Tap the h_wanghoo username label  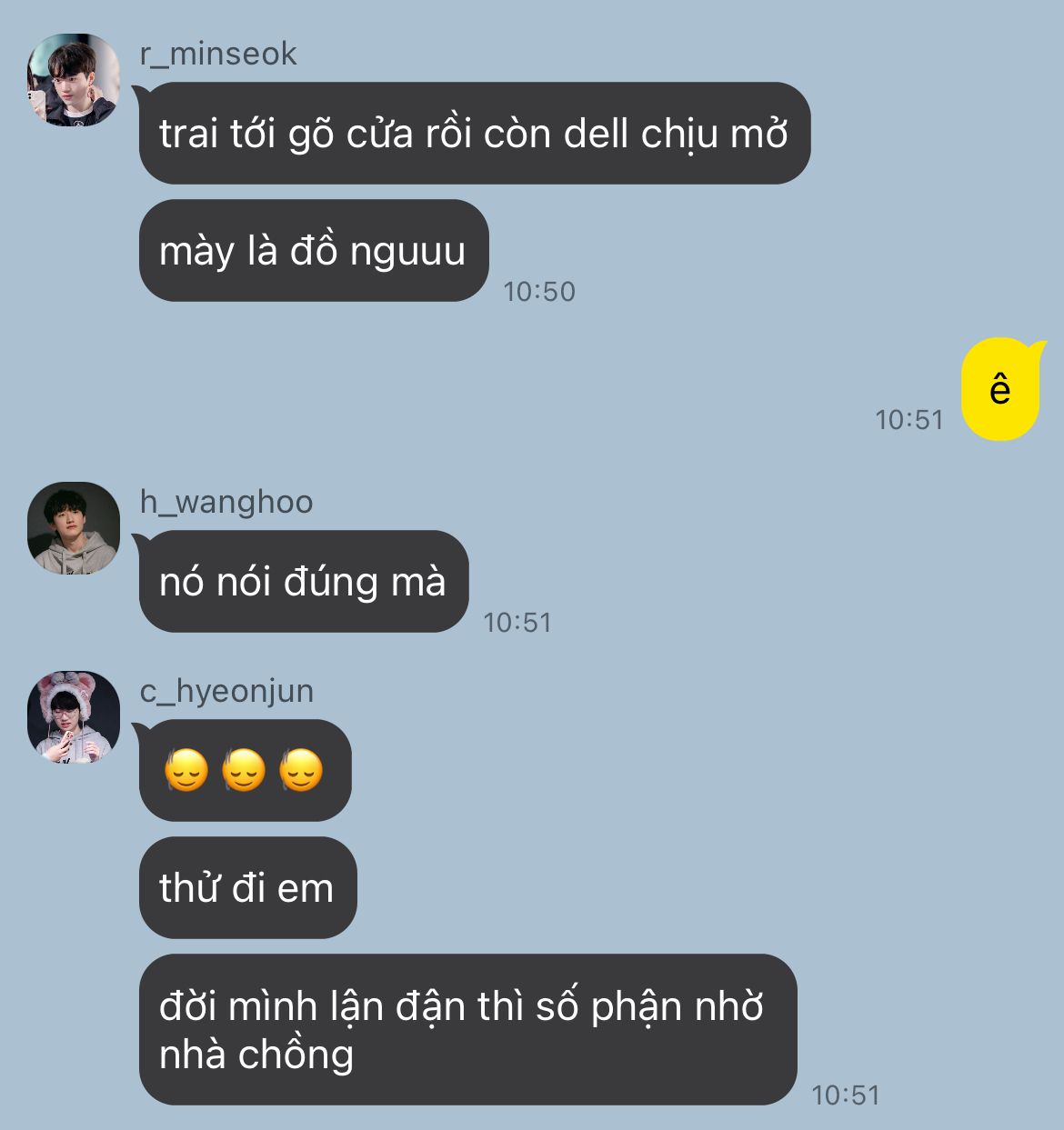click(x=226, y=502)
